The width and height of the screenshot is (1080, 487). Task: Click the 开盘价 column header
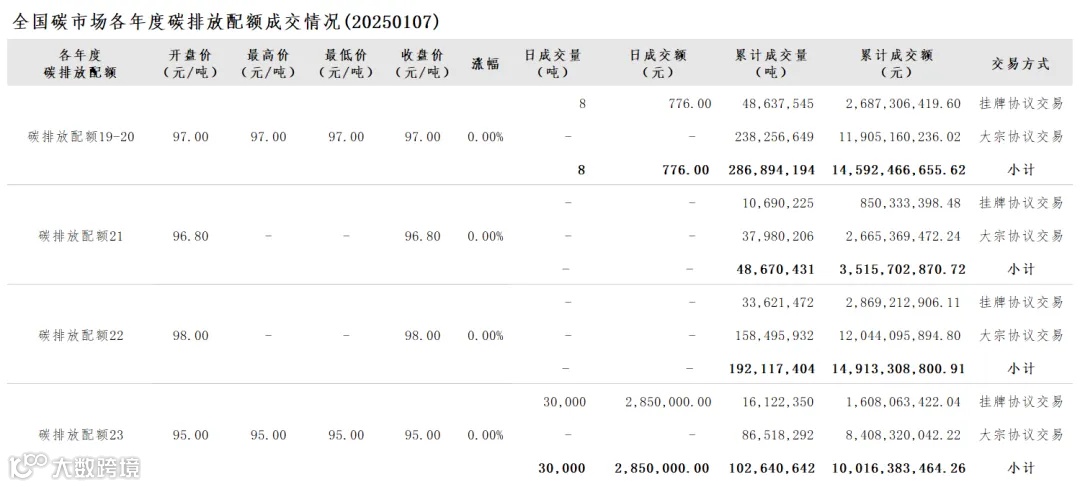[190, 63]
